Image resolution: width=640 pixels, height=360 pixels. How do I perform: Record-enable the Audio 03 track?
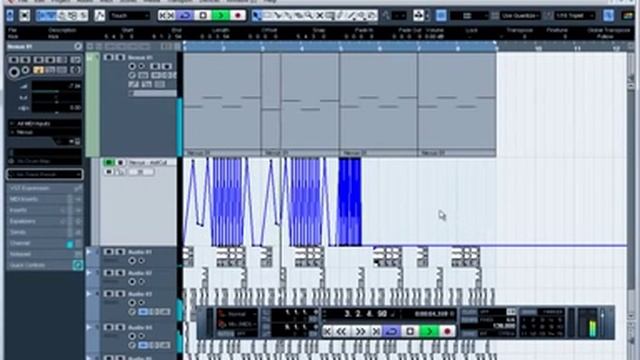click(x=132, y=303)
